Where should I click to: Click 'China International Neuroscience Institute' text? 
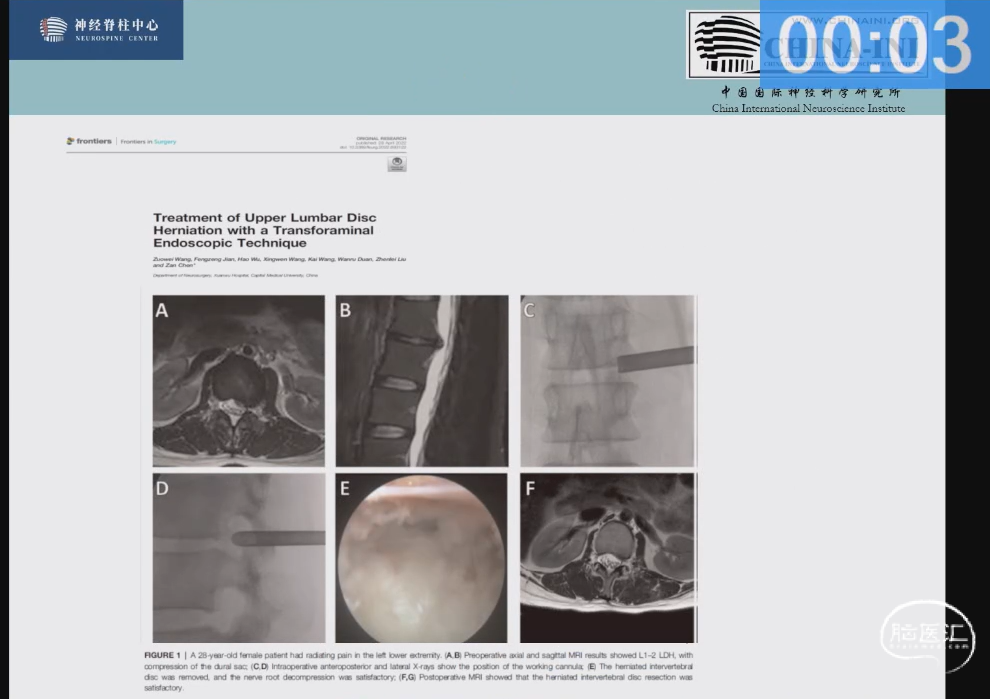coord(808,109)
